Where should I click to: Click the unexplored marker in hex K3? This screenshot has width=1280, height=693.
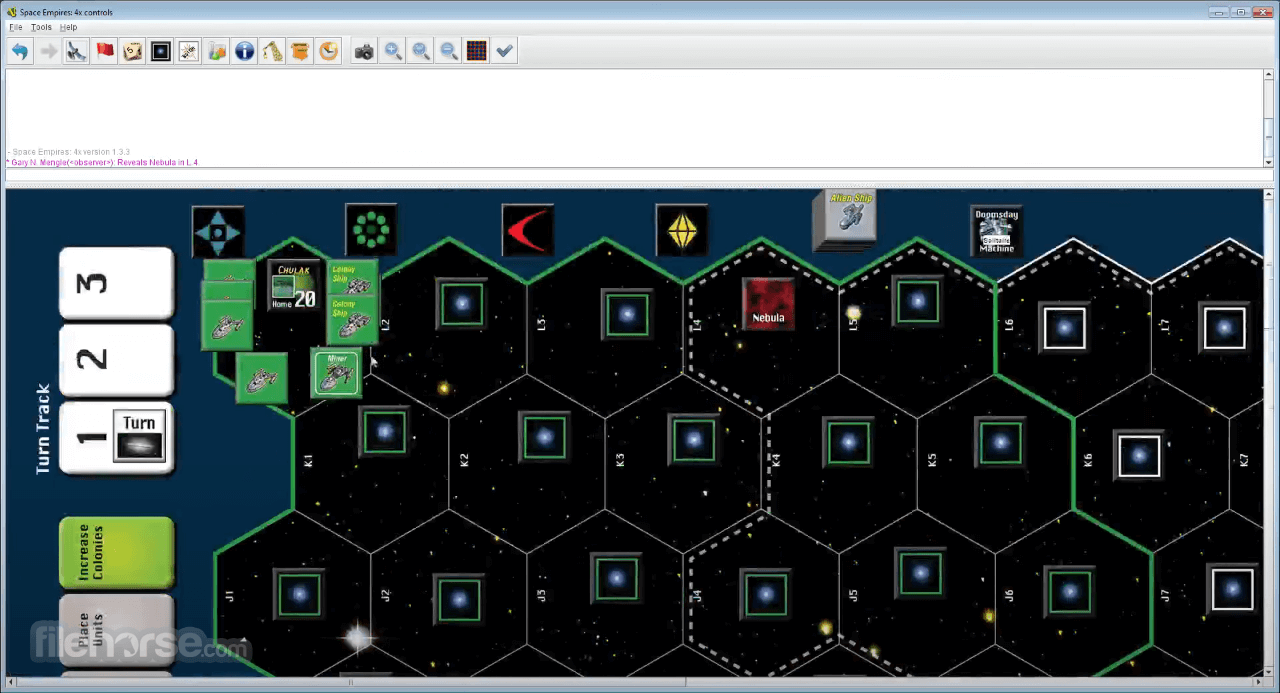695,439
